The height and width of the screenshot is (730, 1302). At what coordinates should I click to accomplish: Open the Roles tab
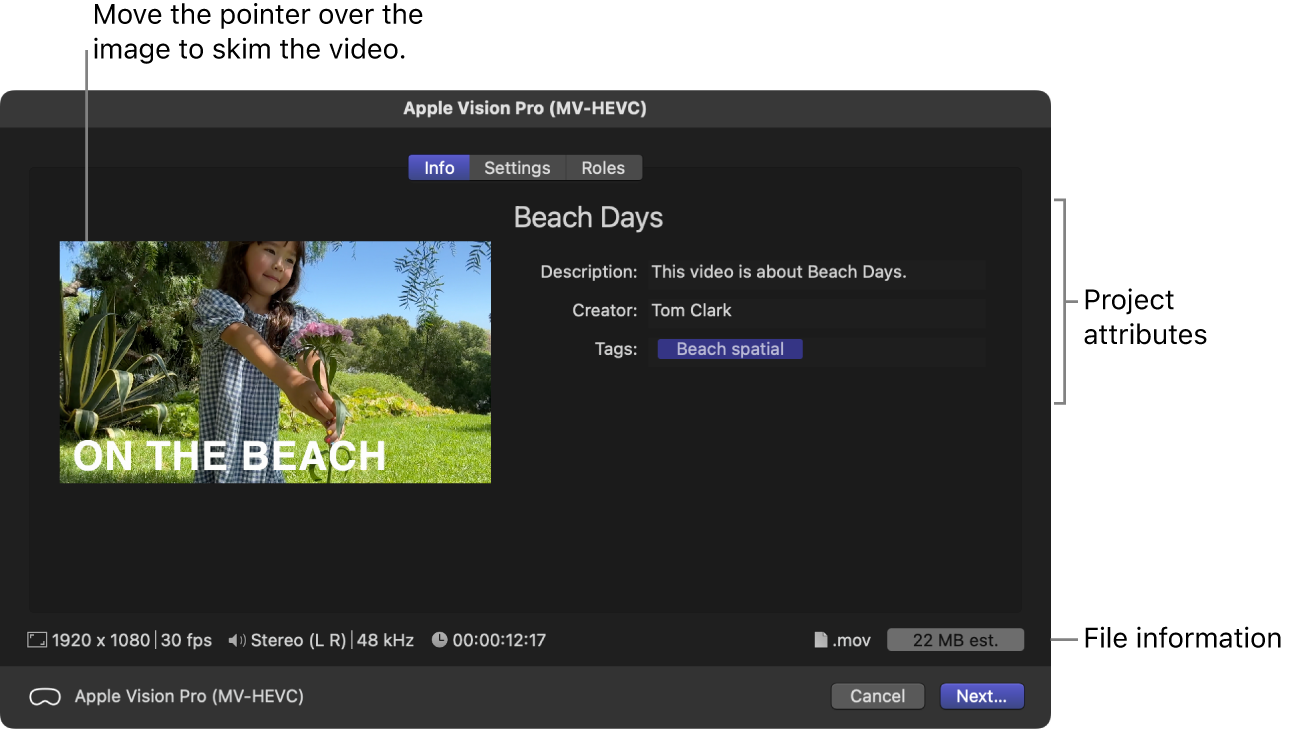(x=603, y=167)
